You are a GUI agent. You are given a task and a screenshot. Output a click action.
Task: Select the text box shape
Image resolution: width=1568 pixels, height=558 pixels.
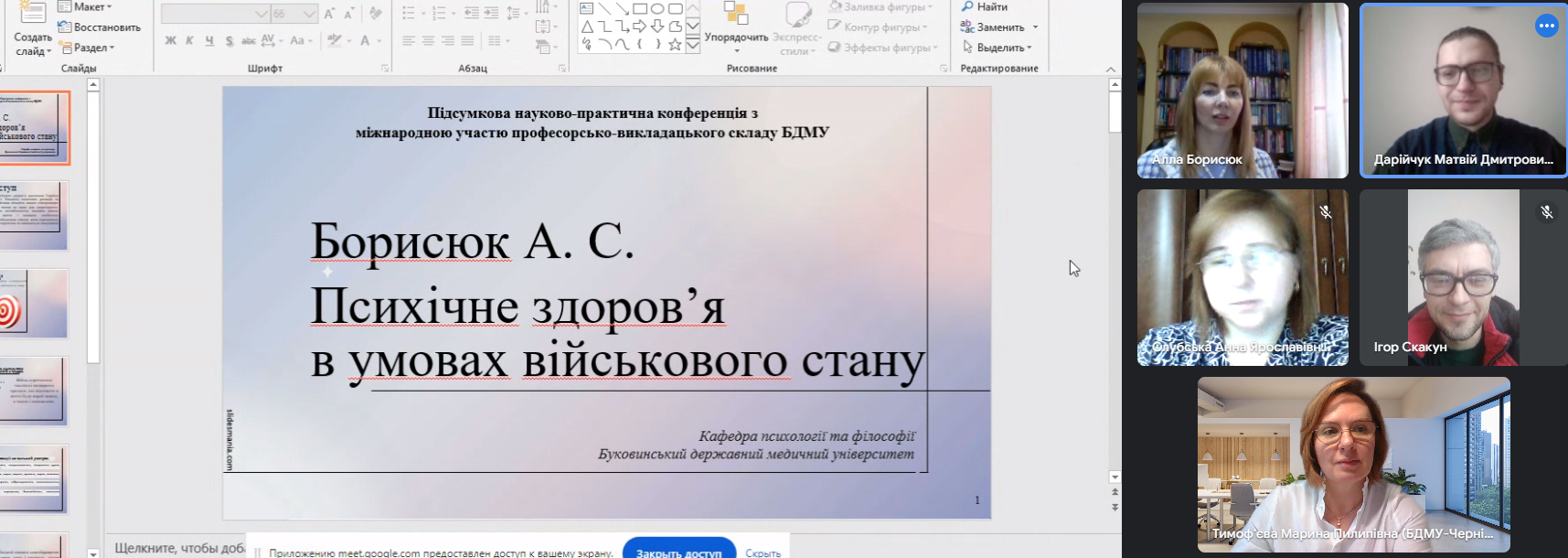587,8
